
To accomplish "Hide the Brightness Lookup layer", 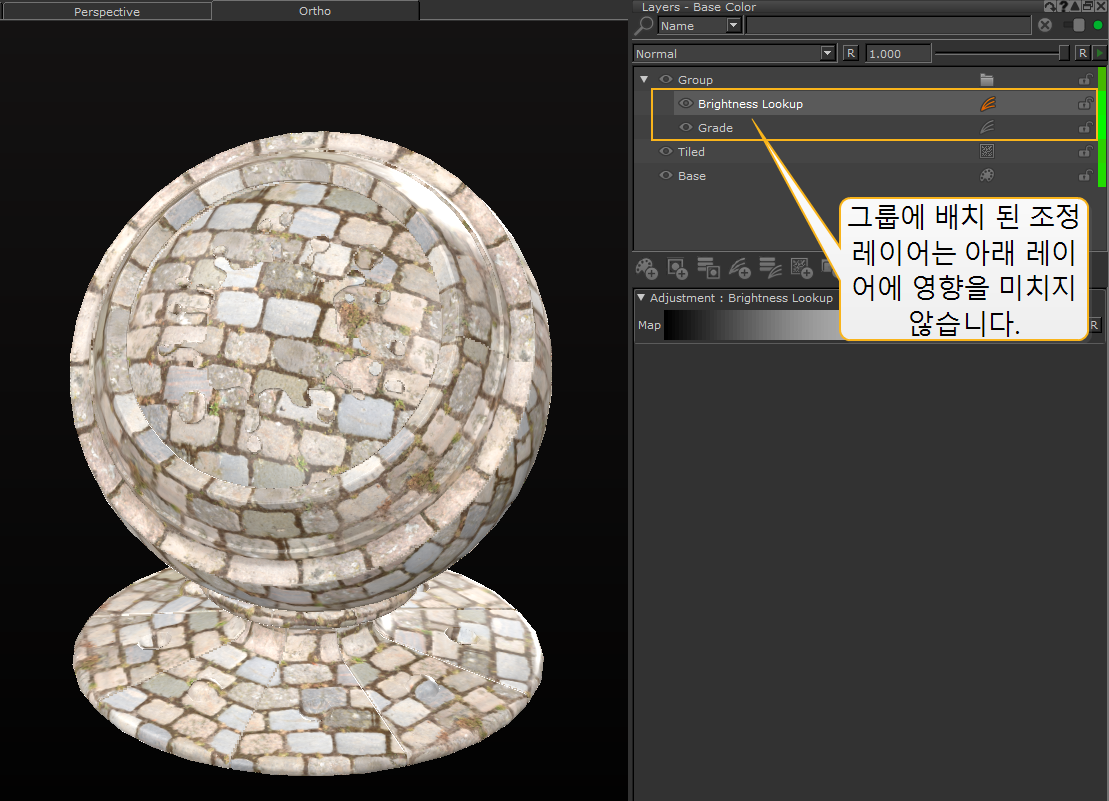I will click(686, 104).
